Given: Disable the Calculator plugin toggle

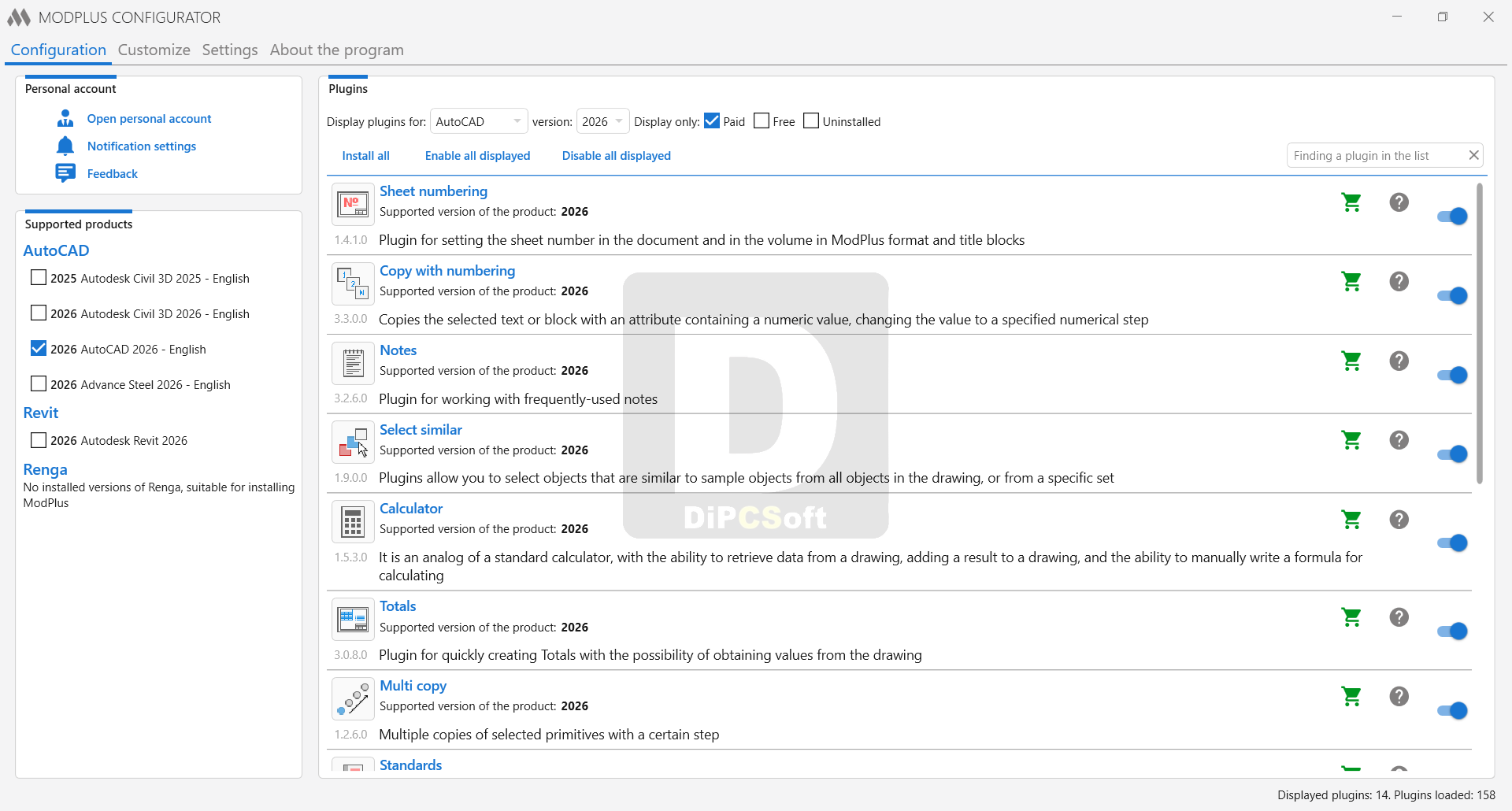Looking at the screenshot, I should [x=1452, y=543].
